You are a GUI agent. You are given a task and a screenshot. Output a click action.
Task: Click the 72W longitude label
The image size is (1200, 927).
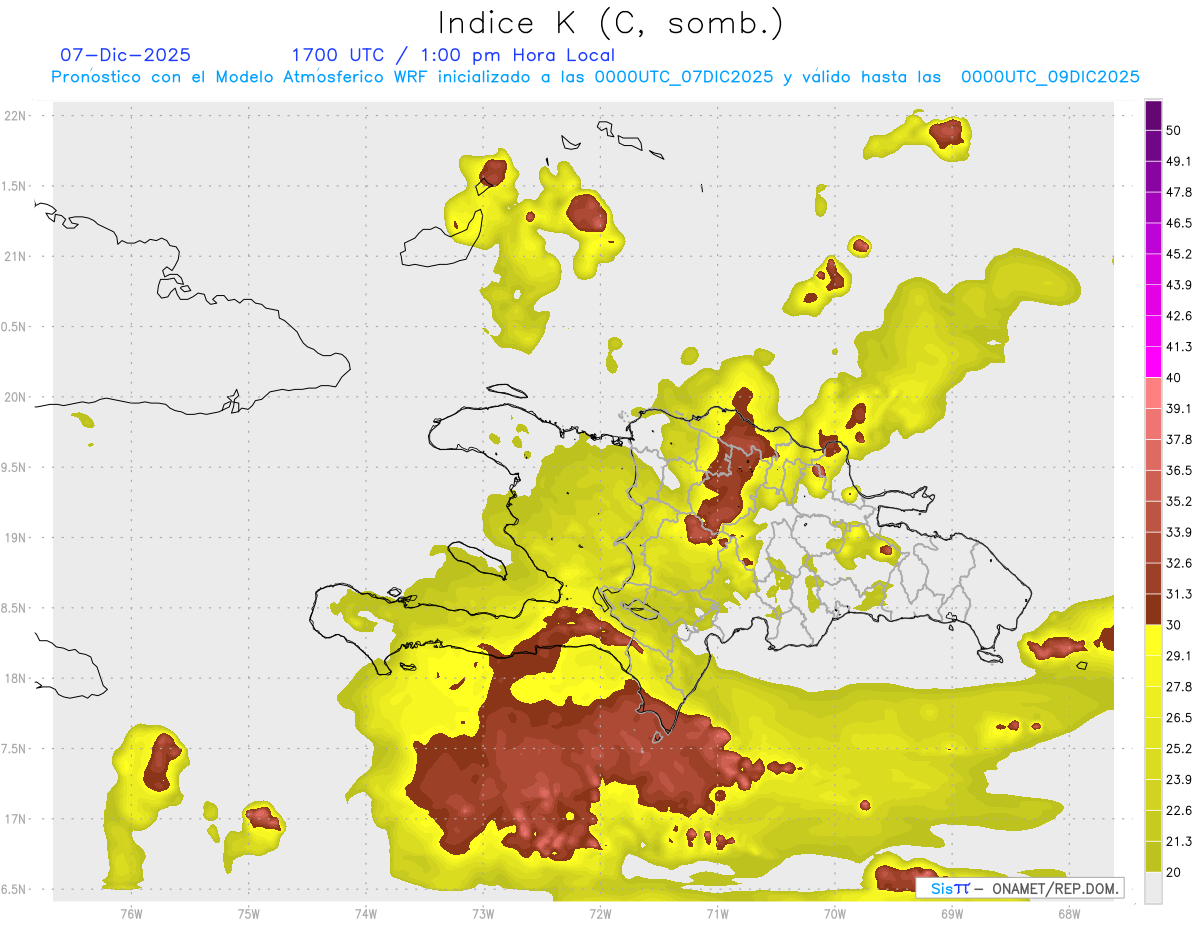(600, 913)
